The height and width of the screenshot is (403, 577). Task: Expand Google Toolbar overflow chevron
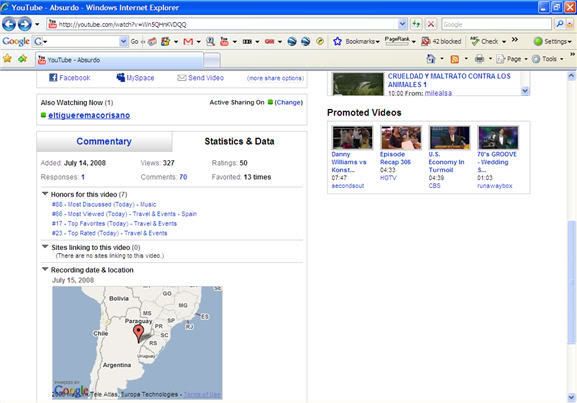[515, 39]
